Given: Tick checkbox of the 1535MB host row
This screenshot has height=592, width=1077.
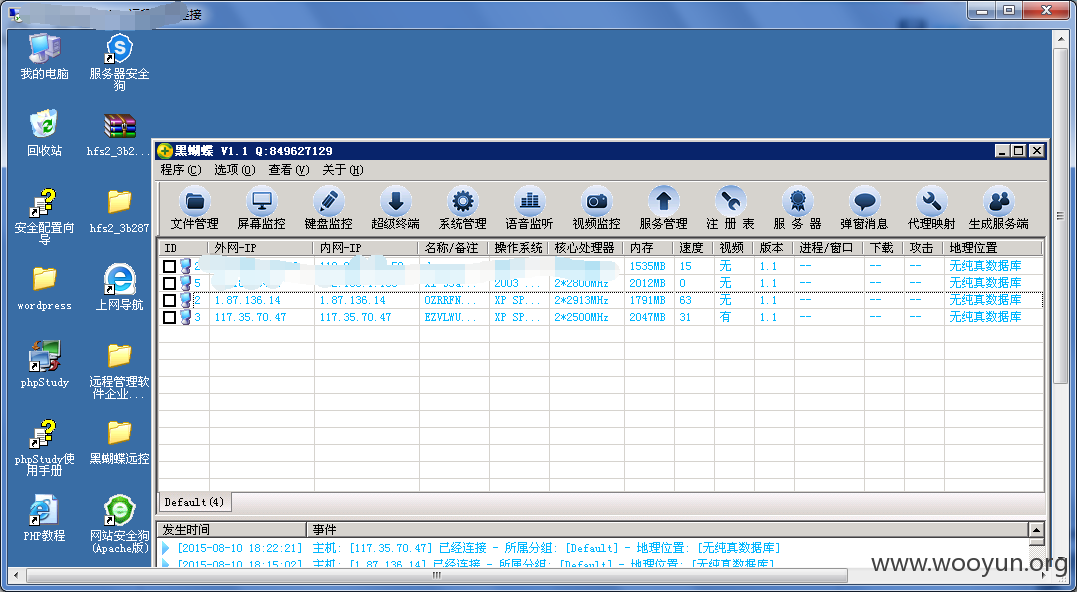Looking at the screenshot, I should tap(170, 266).
